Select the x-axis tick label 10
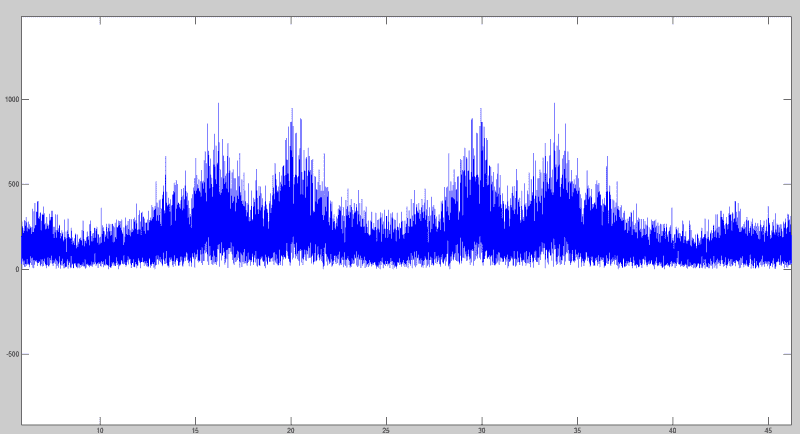Image resolution: width=800 pixels, height=434 pixels. 100,430
